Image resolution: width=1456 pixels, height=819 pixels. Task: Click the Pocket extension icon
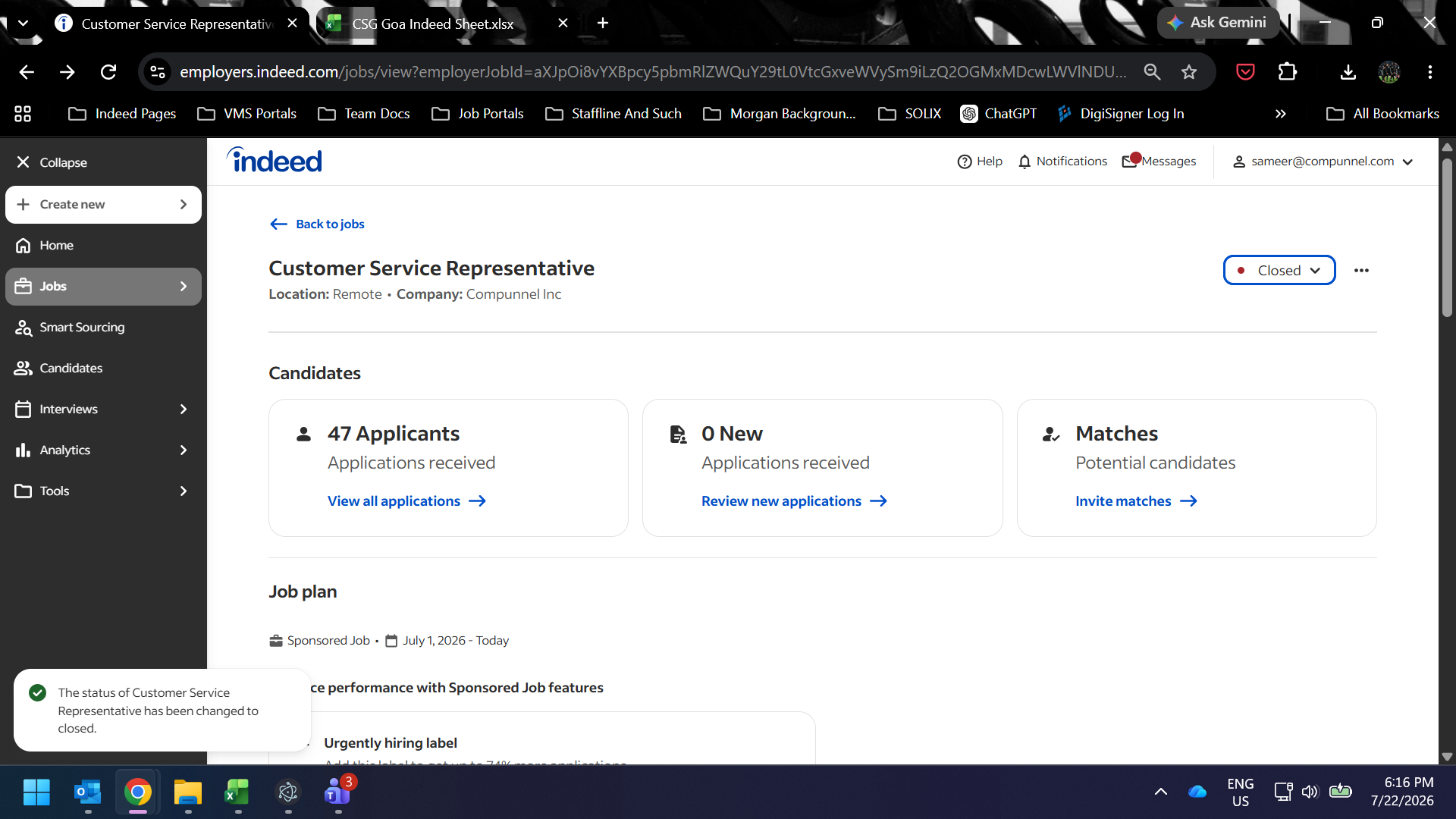[1245, 72]
